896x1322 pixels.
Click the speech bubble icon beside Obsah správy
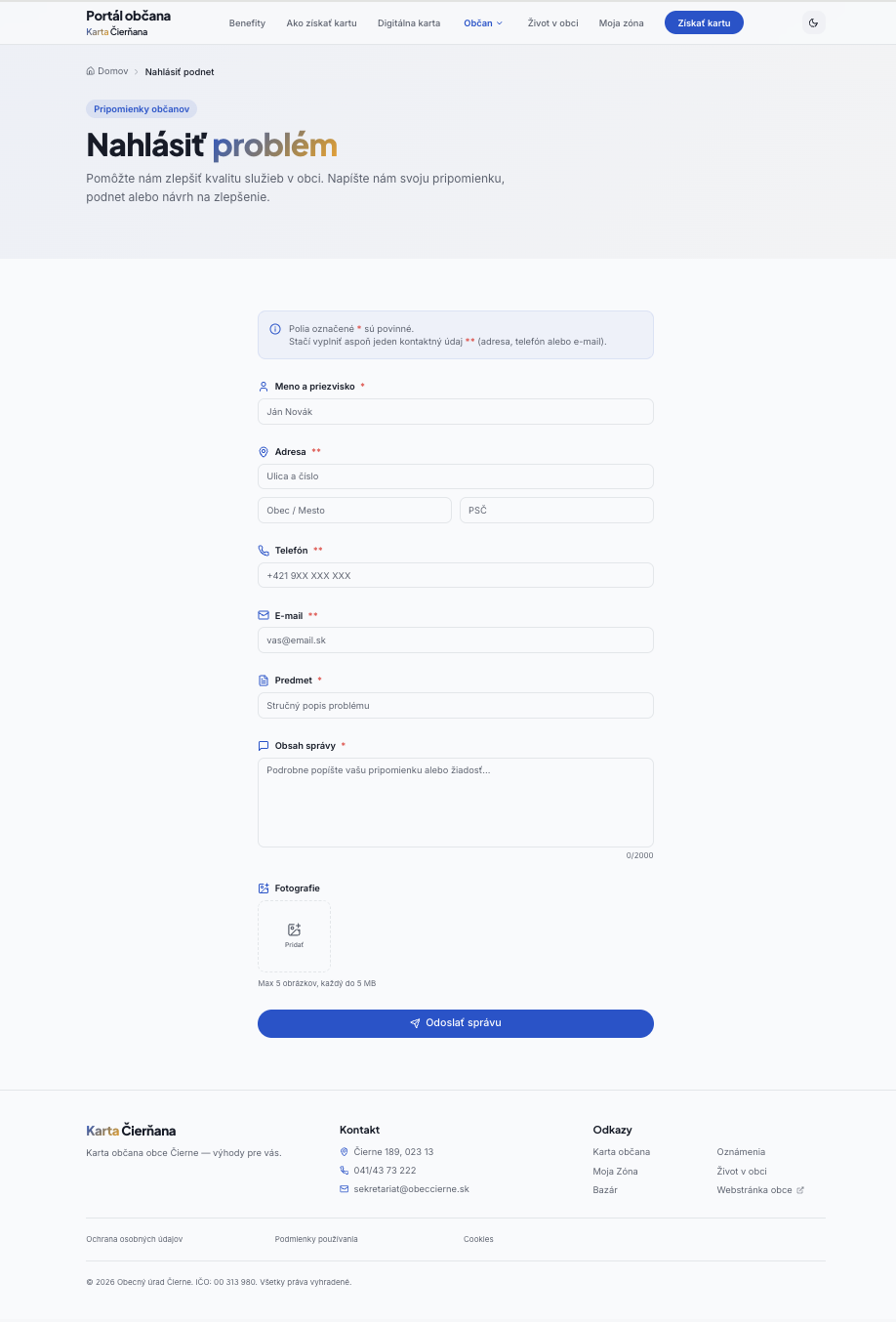(264, 746)
